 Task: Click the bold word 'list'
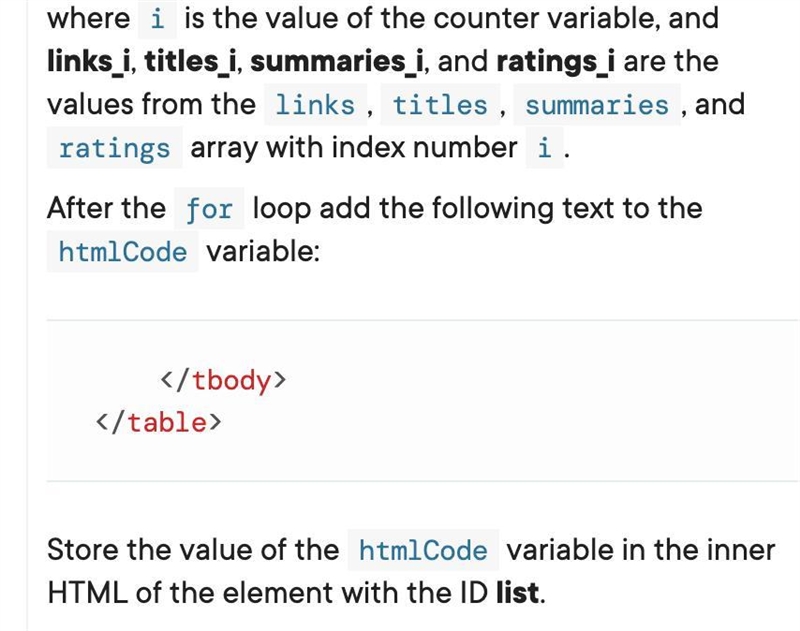518,593
